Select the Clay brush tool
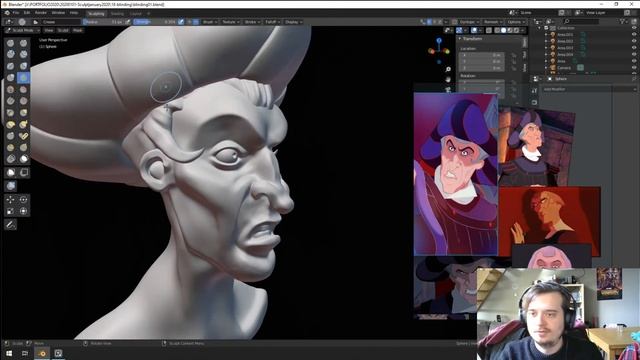The image size is (640, 360). [11, 54]
